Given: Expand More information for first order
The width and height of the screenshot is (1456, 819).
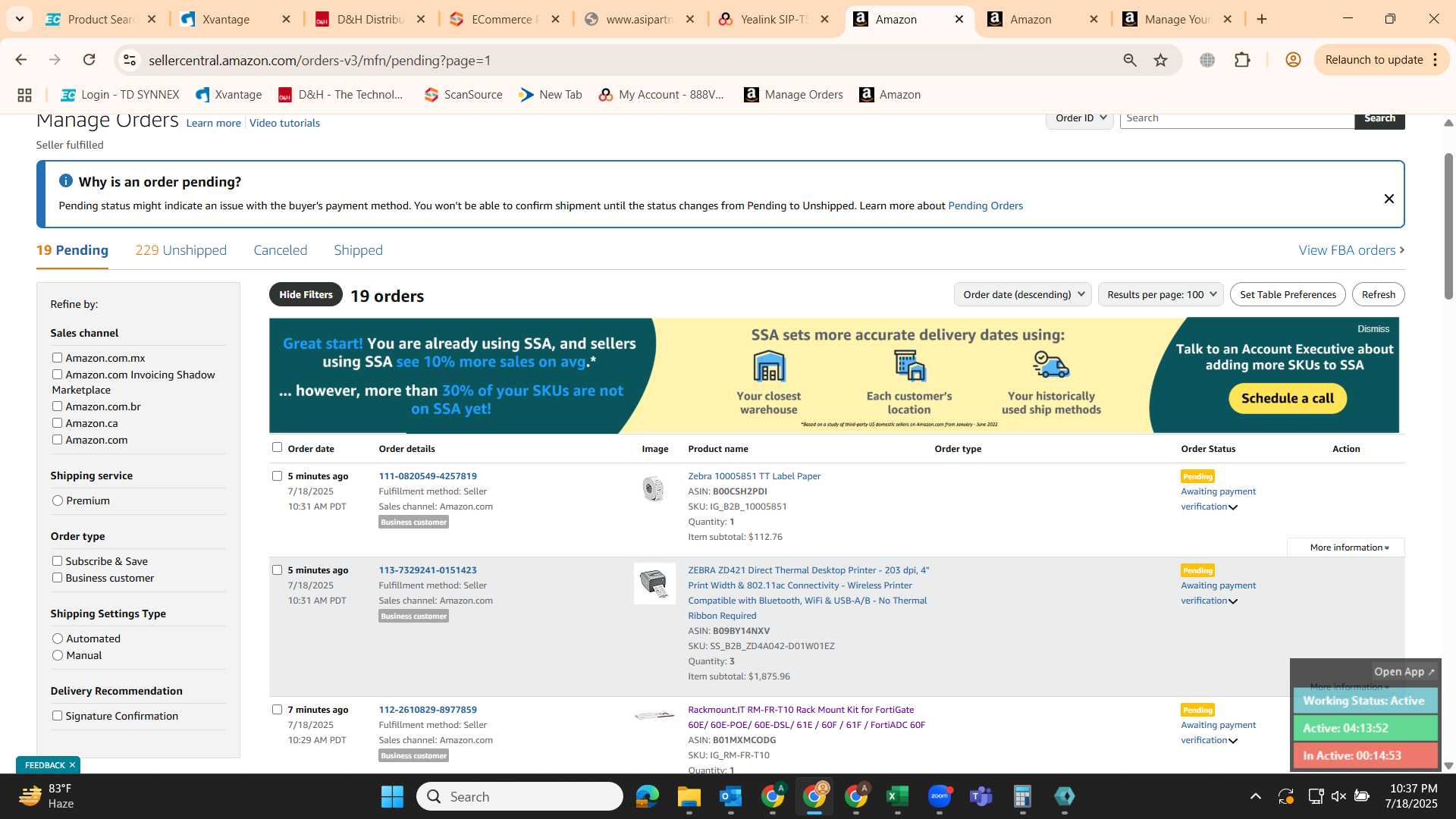Looking at the screenshot, I should click(1348, 548).
